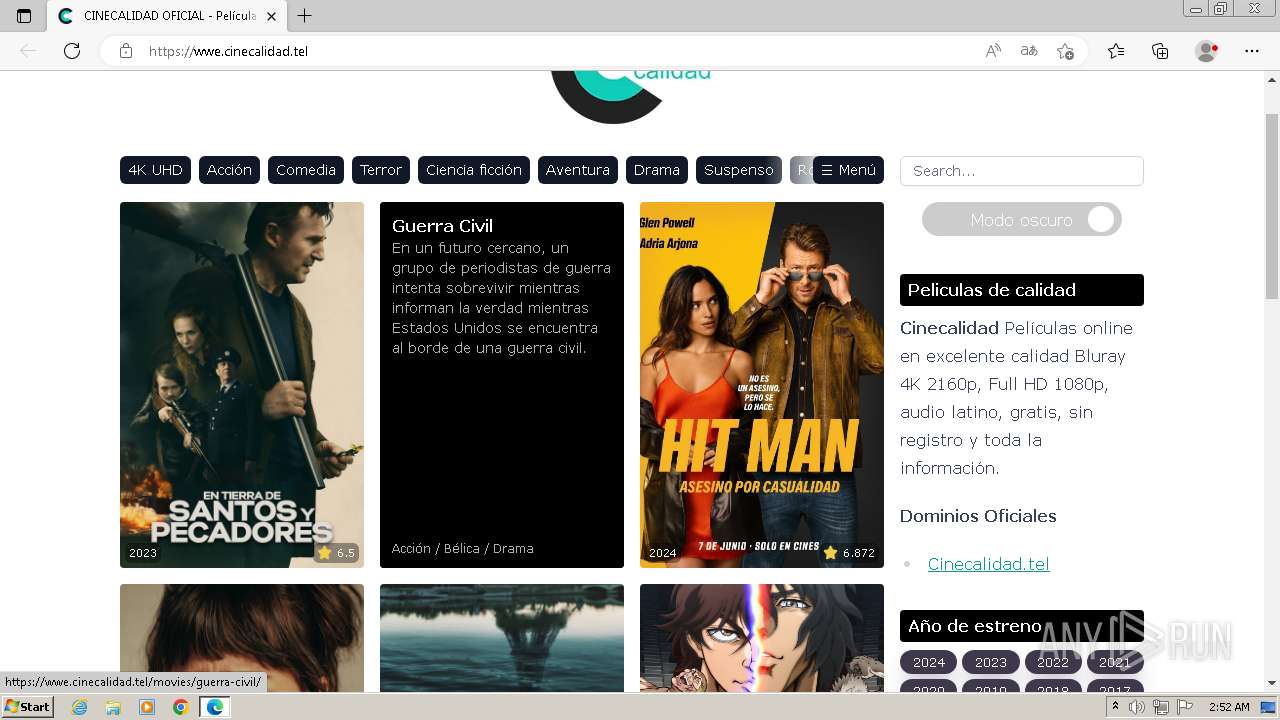Open the Favorites list
This screenshot has width=1280, height=720.
[1116, 51]
